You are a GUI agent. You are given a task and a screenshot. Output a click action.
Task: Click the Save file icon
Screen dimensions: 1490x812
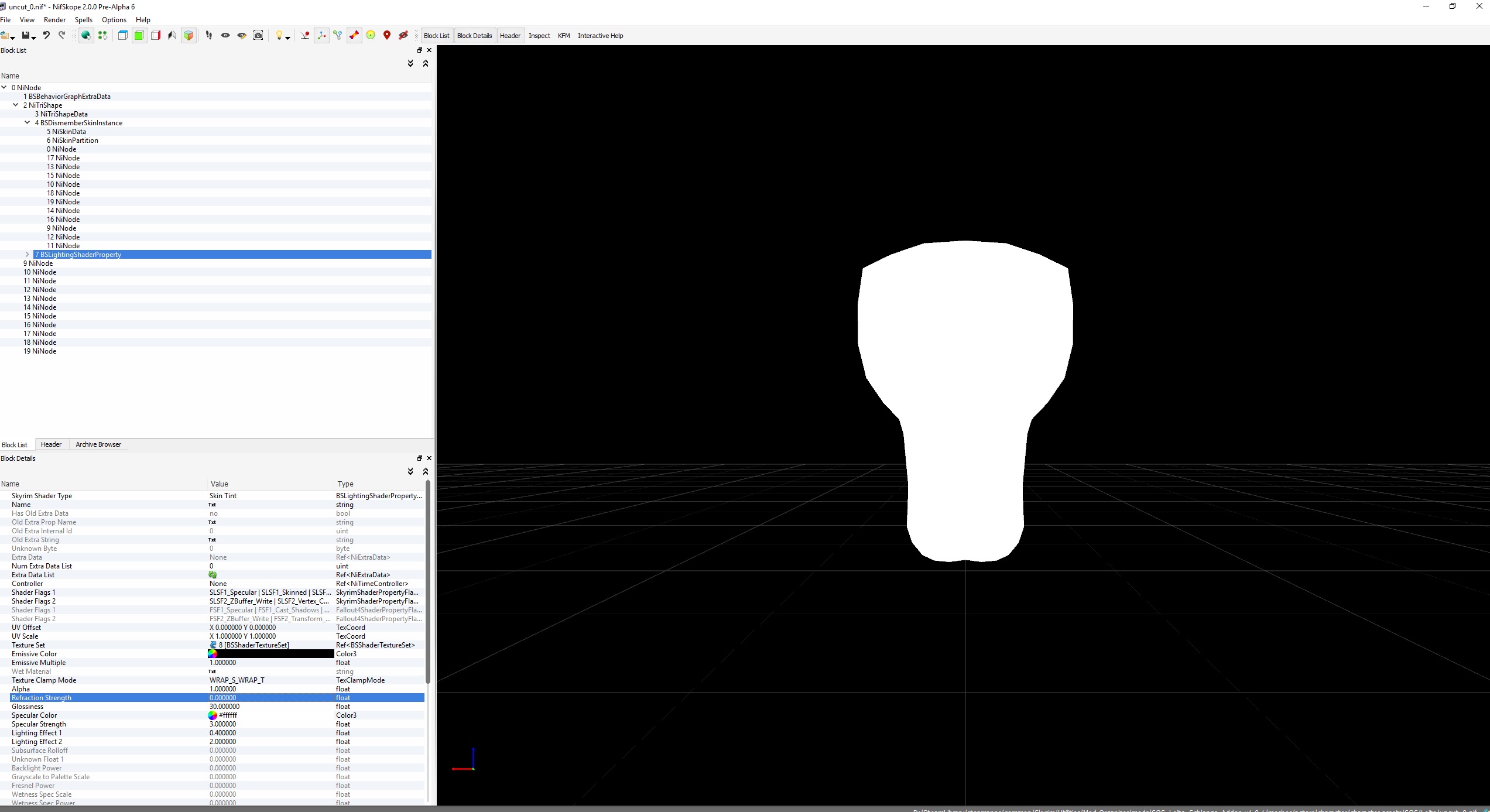26,36
